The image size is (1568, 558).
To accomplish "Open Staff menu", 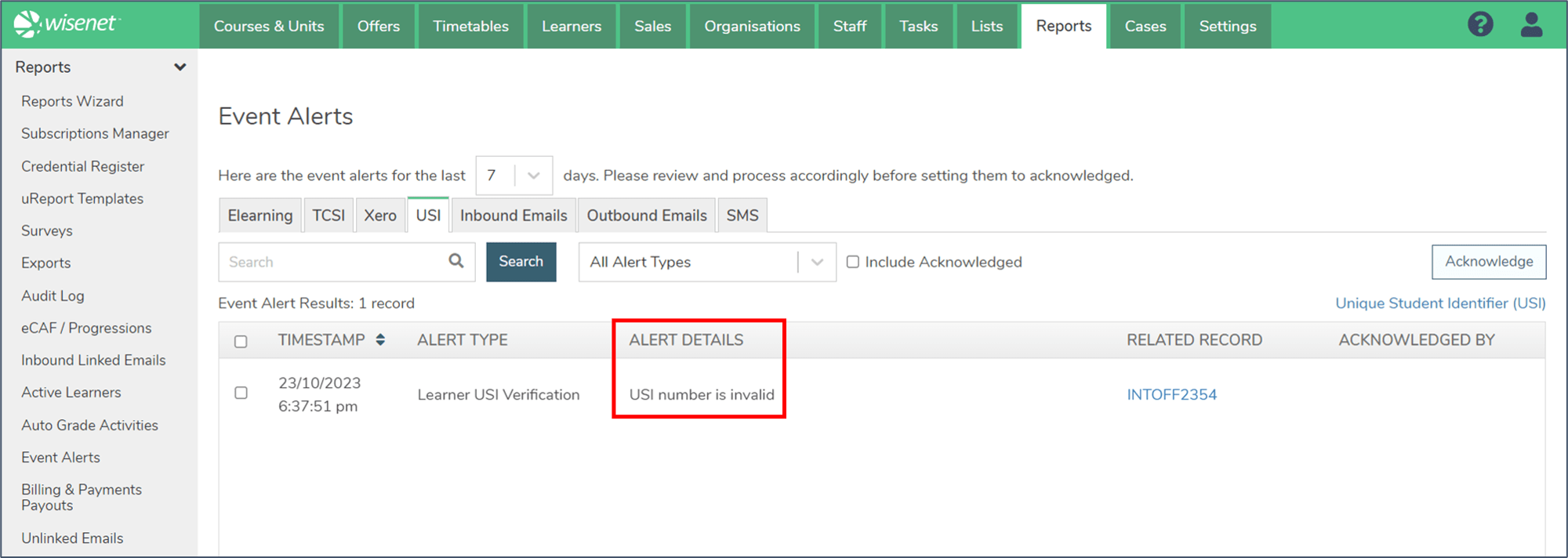I will click(850, 26).
